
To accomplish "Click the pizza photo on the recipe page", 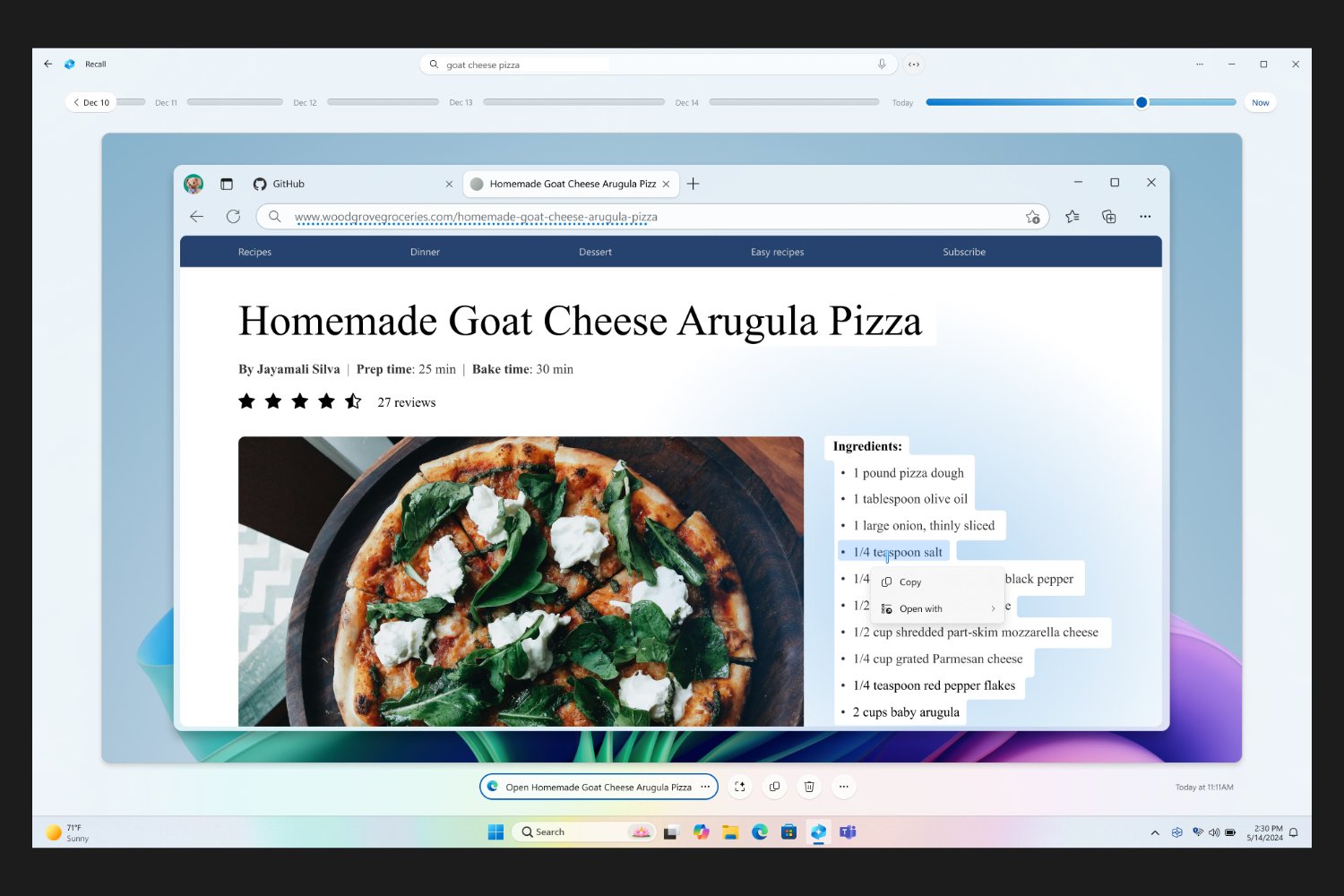I will [521, 581].
